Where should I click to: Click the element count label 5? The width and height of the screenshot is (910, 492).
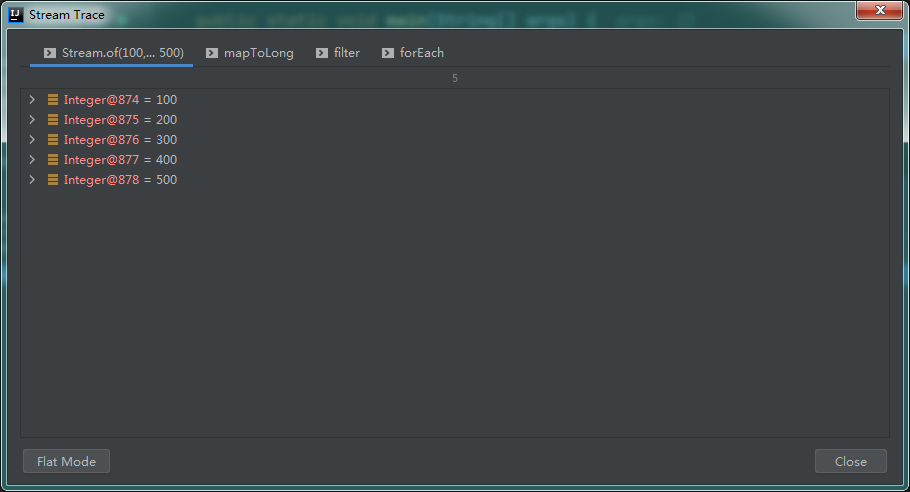click(x=455, y=78)
